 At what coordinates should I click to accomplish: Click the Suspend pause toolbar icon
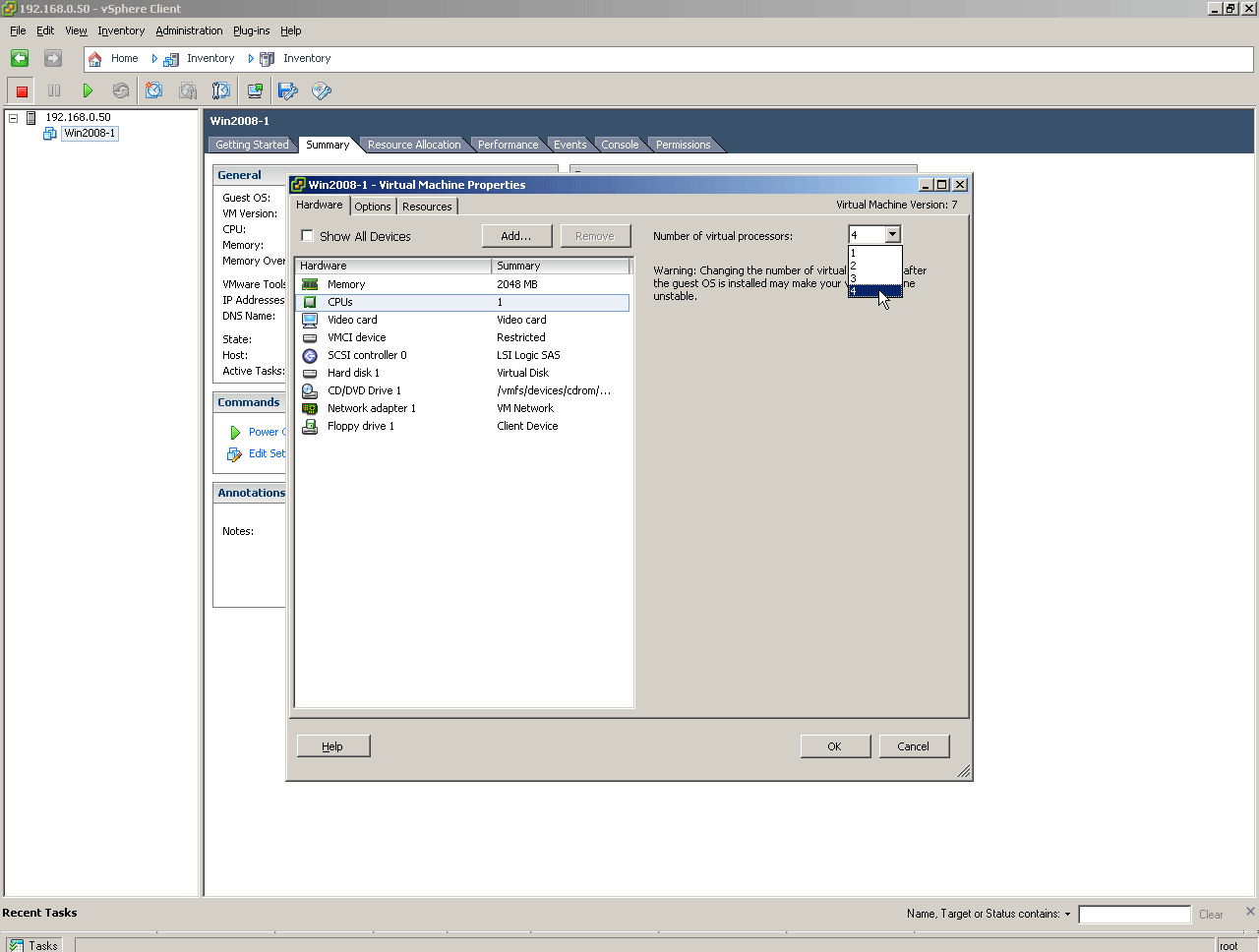click(x=54, y=91)
